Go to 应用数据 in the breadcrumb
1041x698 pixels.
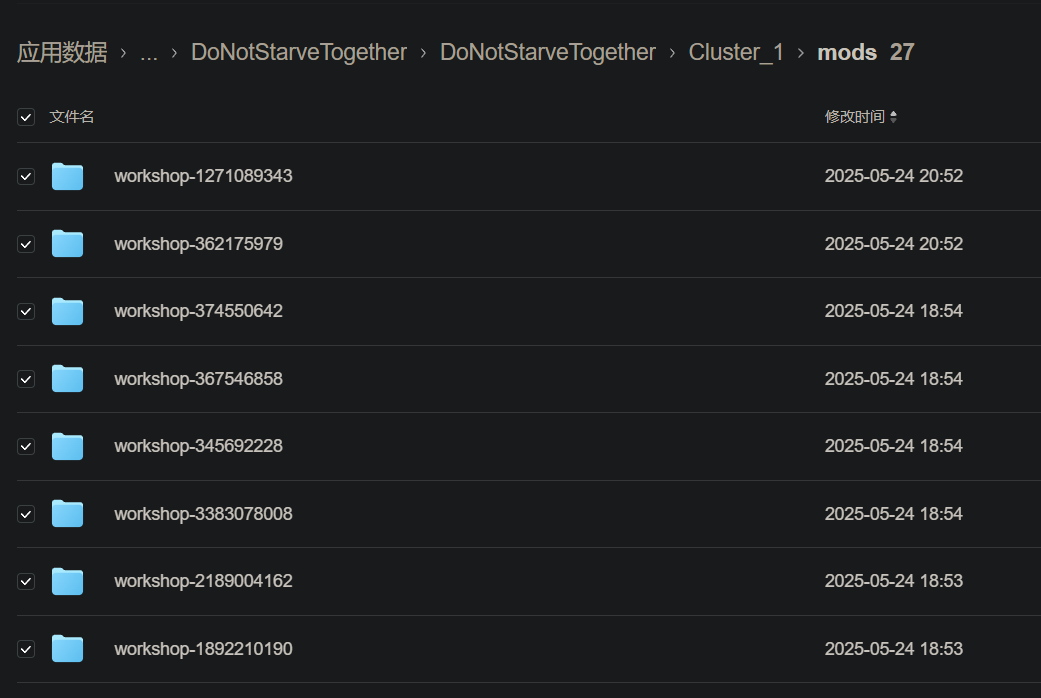62,52
